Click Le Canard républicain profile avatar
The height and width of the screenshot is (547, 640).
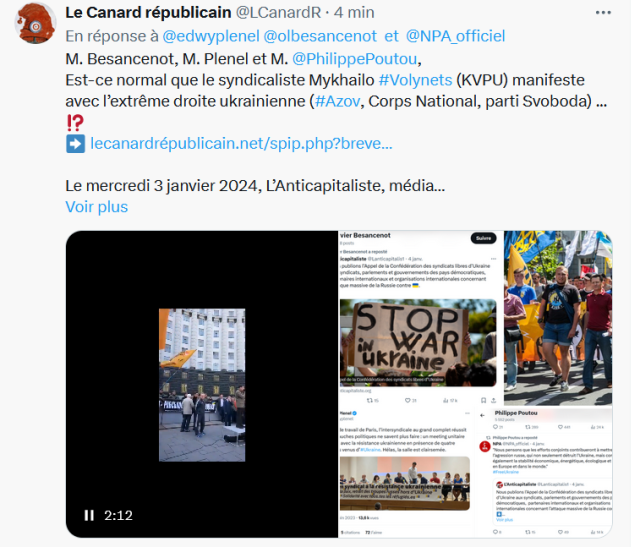pyautogui.click(x=36, y=23)
